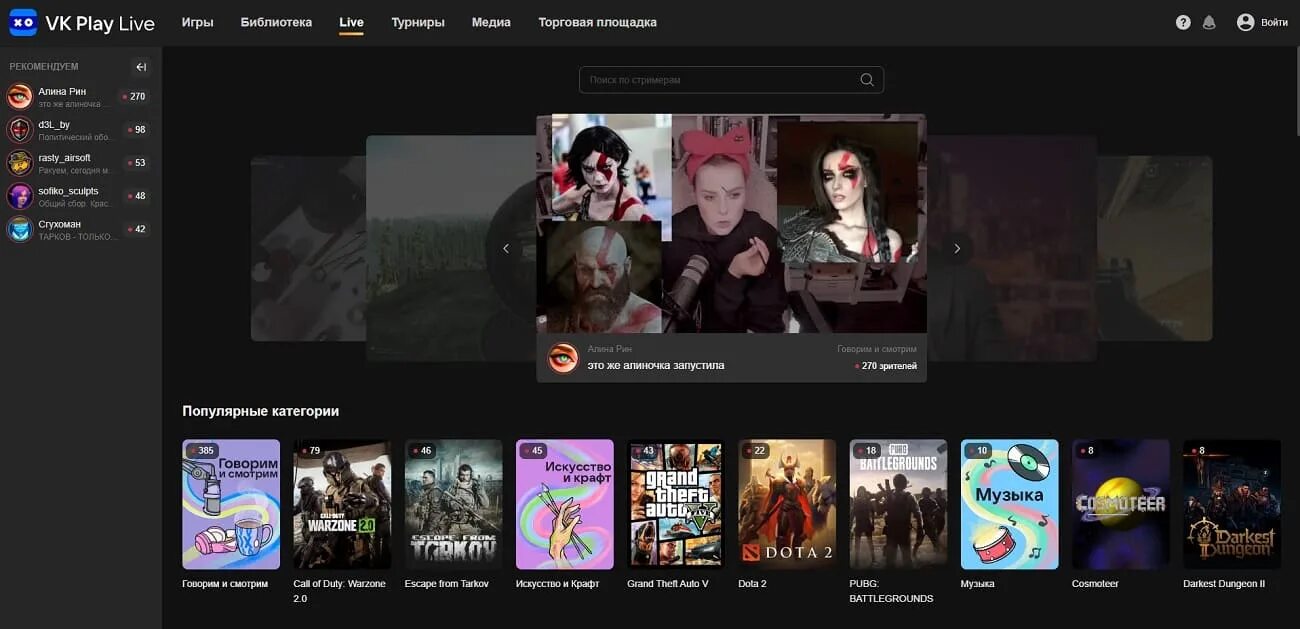Click the РЕКОМЕНДУЕМ sidebar heading
Viewport: 1300px width, 629px height.
pos(44,67)
